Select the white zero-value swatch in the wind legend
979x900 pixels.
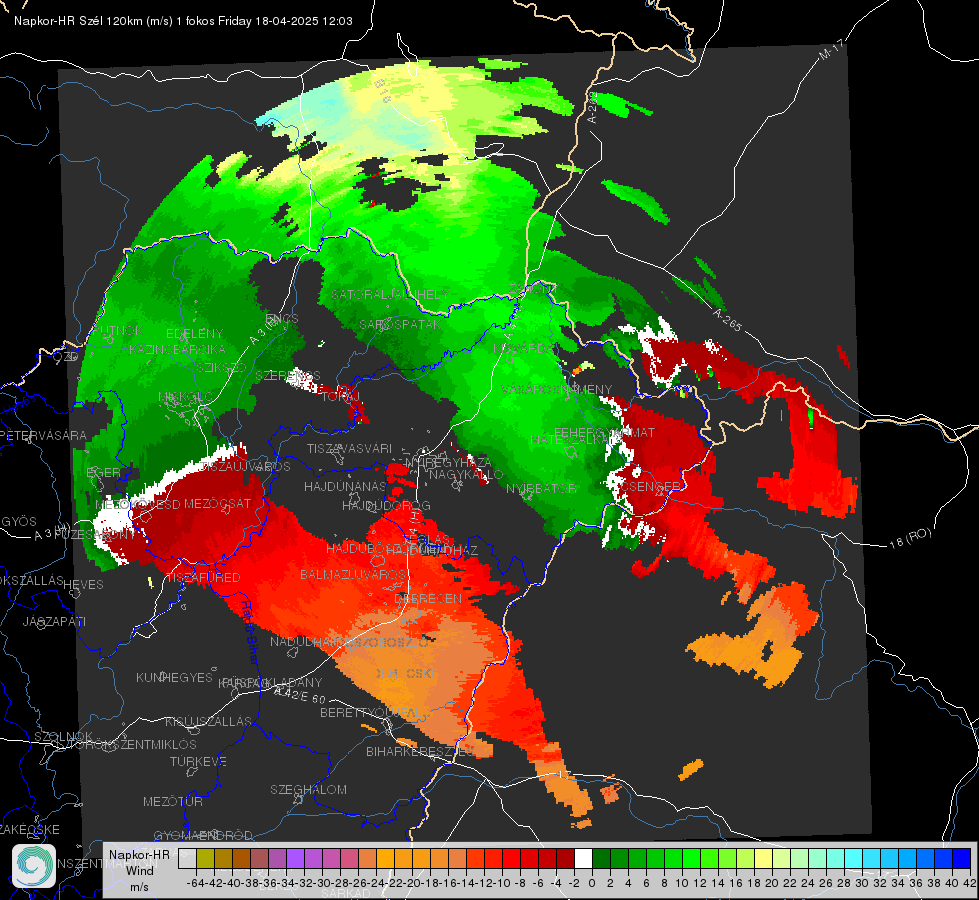pos(583,859)
